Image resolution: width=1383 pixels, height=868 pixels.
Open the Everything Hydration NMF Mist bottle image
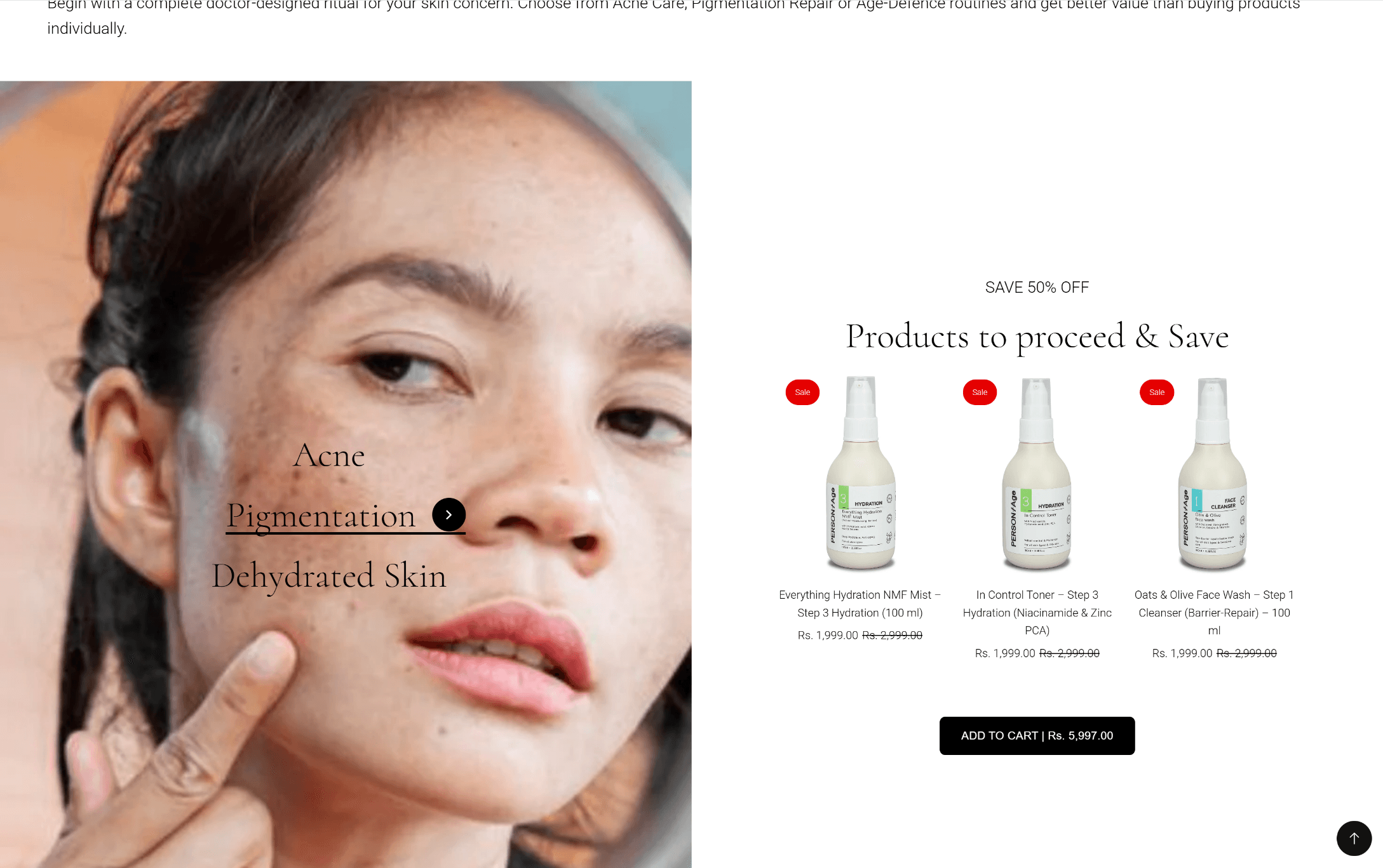[x=861, y=473]
